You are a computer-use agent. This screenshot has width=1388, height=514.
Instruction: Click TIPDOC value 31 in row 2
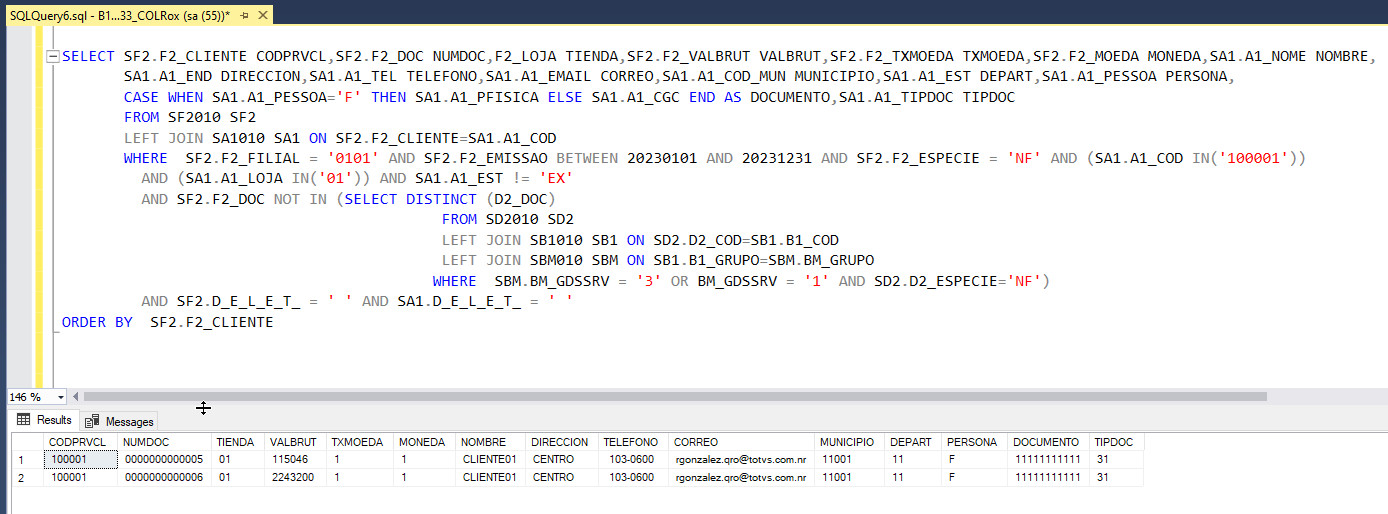coord(1117,478)
